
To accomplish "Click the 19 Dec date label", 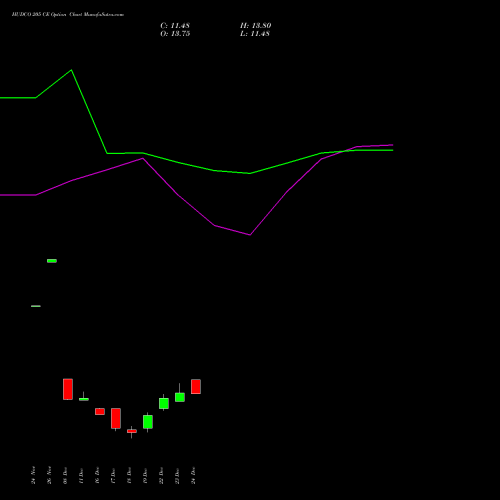I will 145,475.
